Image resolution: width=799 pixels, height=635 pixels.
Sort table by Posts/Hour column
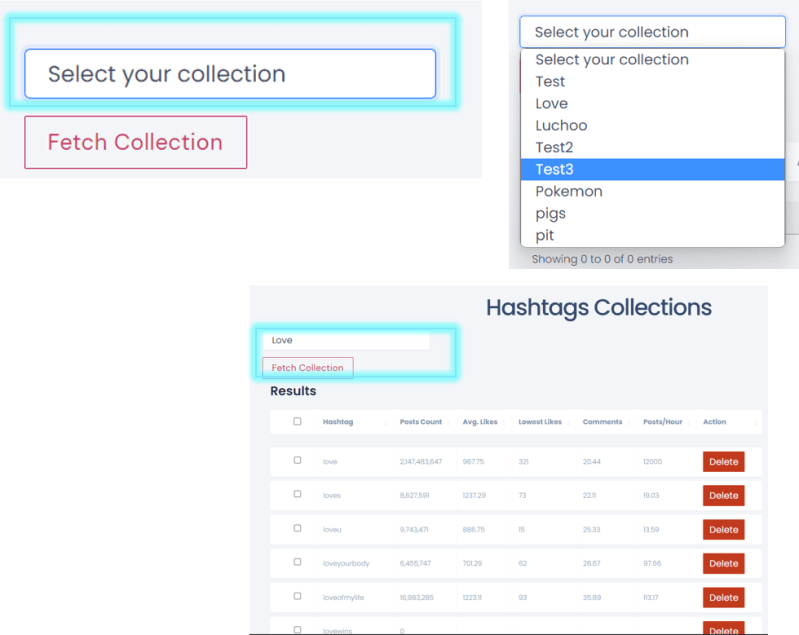click(x=662, y=422)
